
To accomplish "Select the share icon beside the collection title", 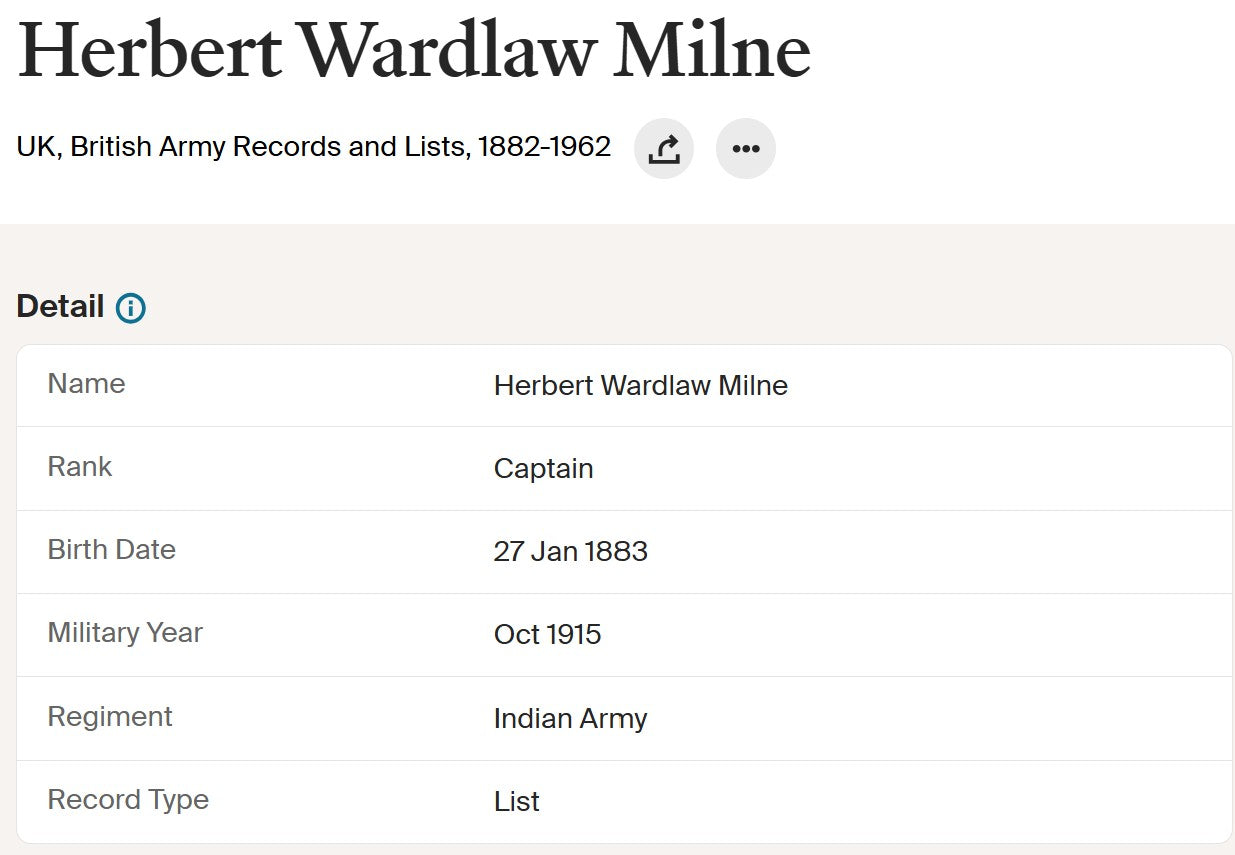I will coord(663,148).
